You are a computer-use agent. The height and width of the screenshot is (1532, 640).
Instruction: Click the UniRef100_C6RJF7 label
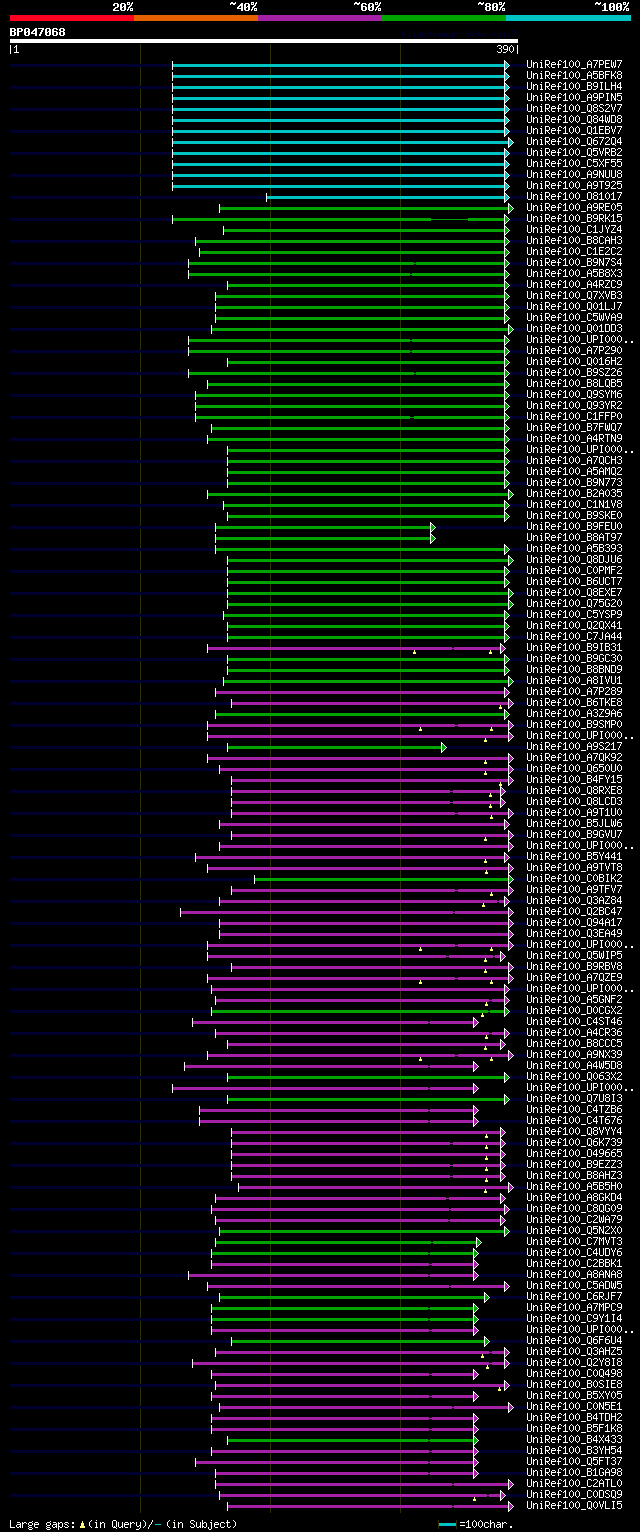[574, 1296]
